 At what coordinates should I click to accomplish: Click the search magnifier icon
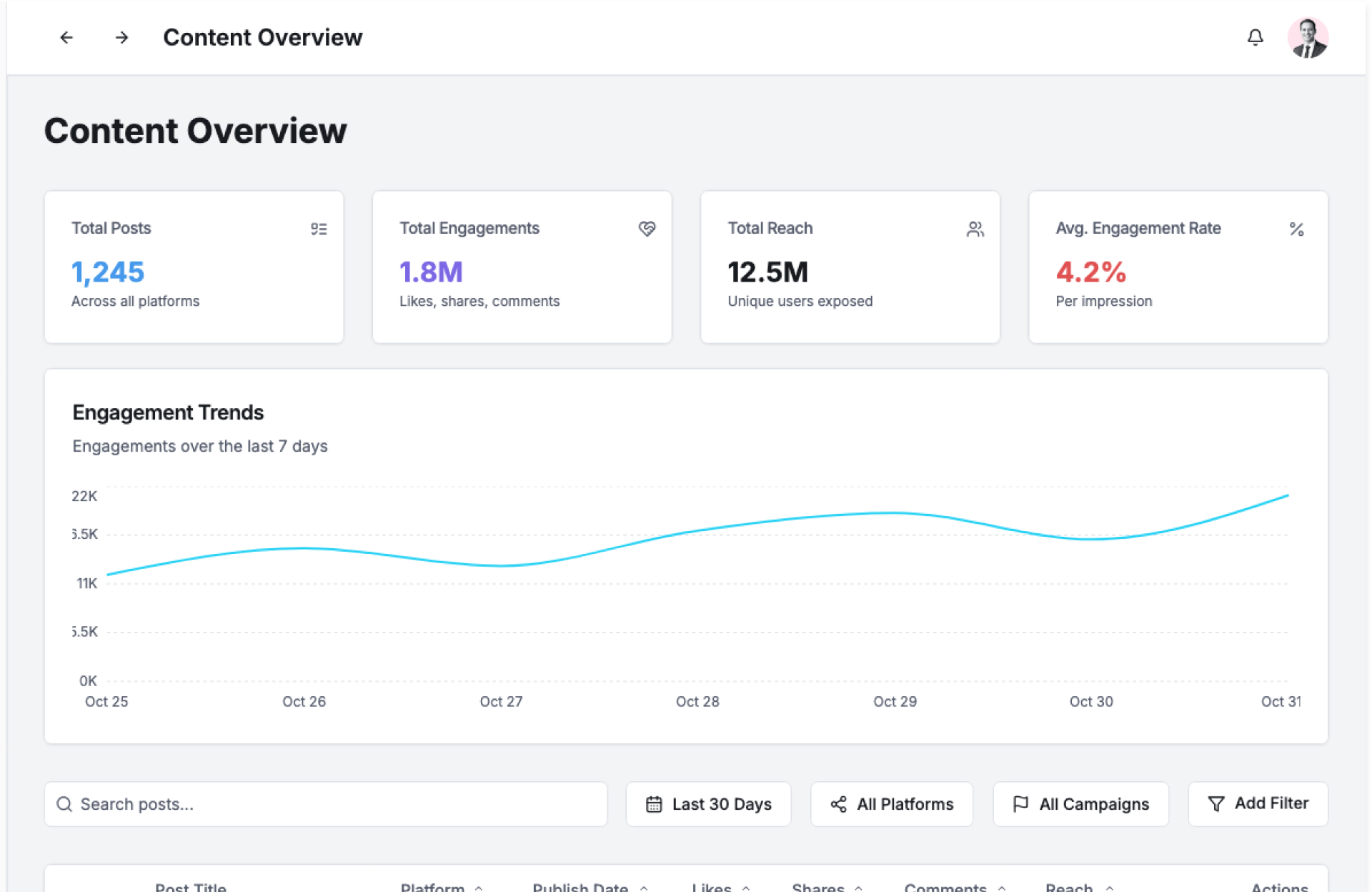(64, 804)
